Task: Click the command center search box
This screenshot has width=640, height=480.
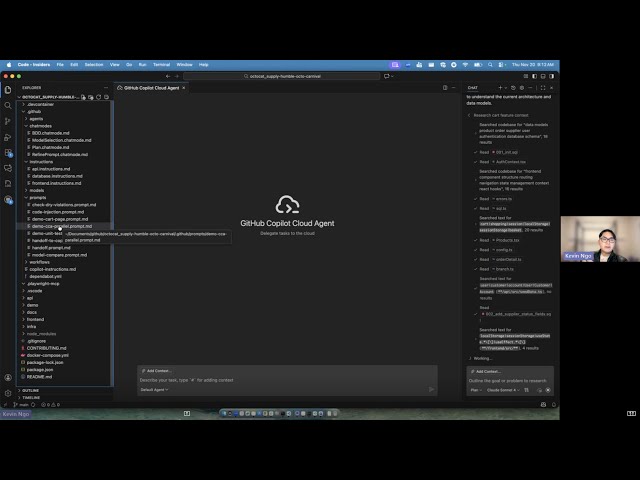Action: 282,76
